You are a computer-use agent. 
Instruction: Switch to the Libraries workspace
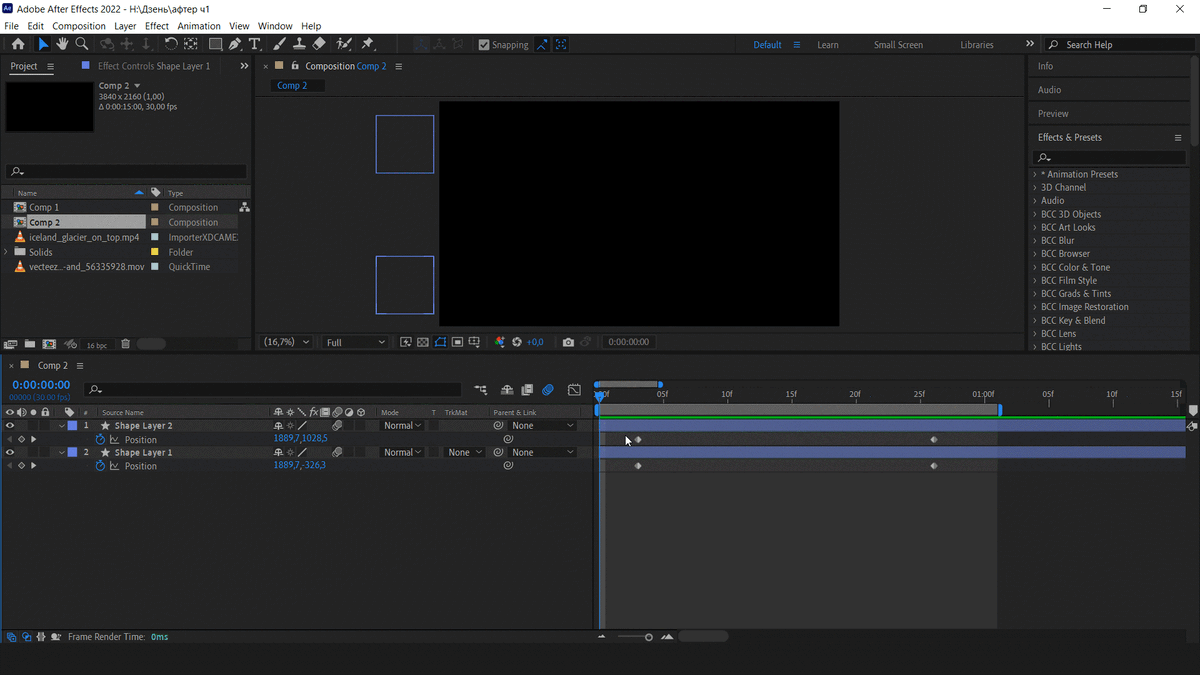click(x=977, y=45)
